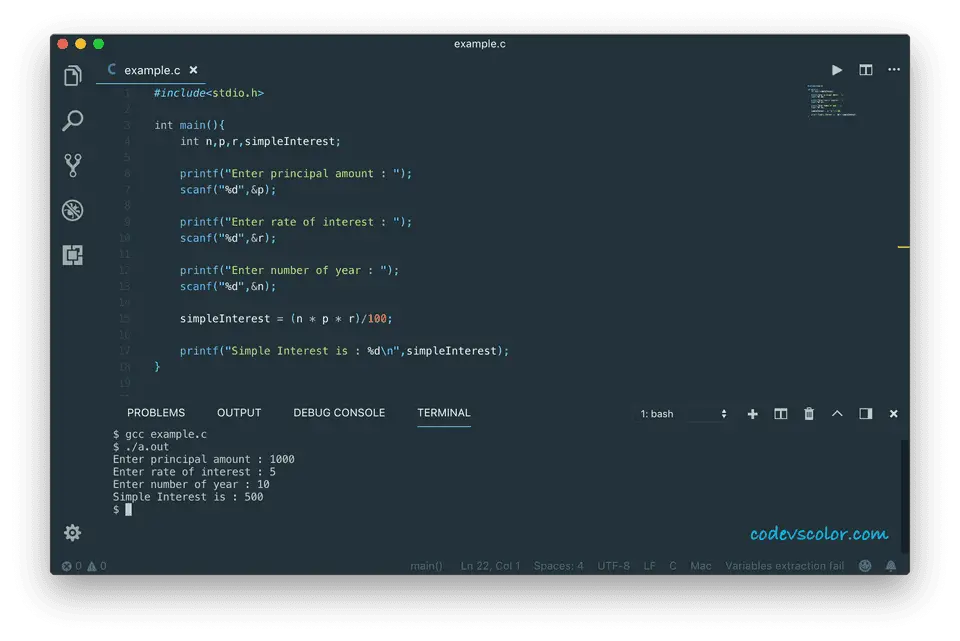Screen dimensions: 960x641
Task: Change file encoding via 'UTF-8'
Action: (613, 566)
